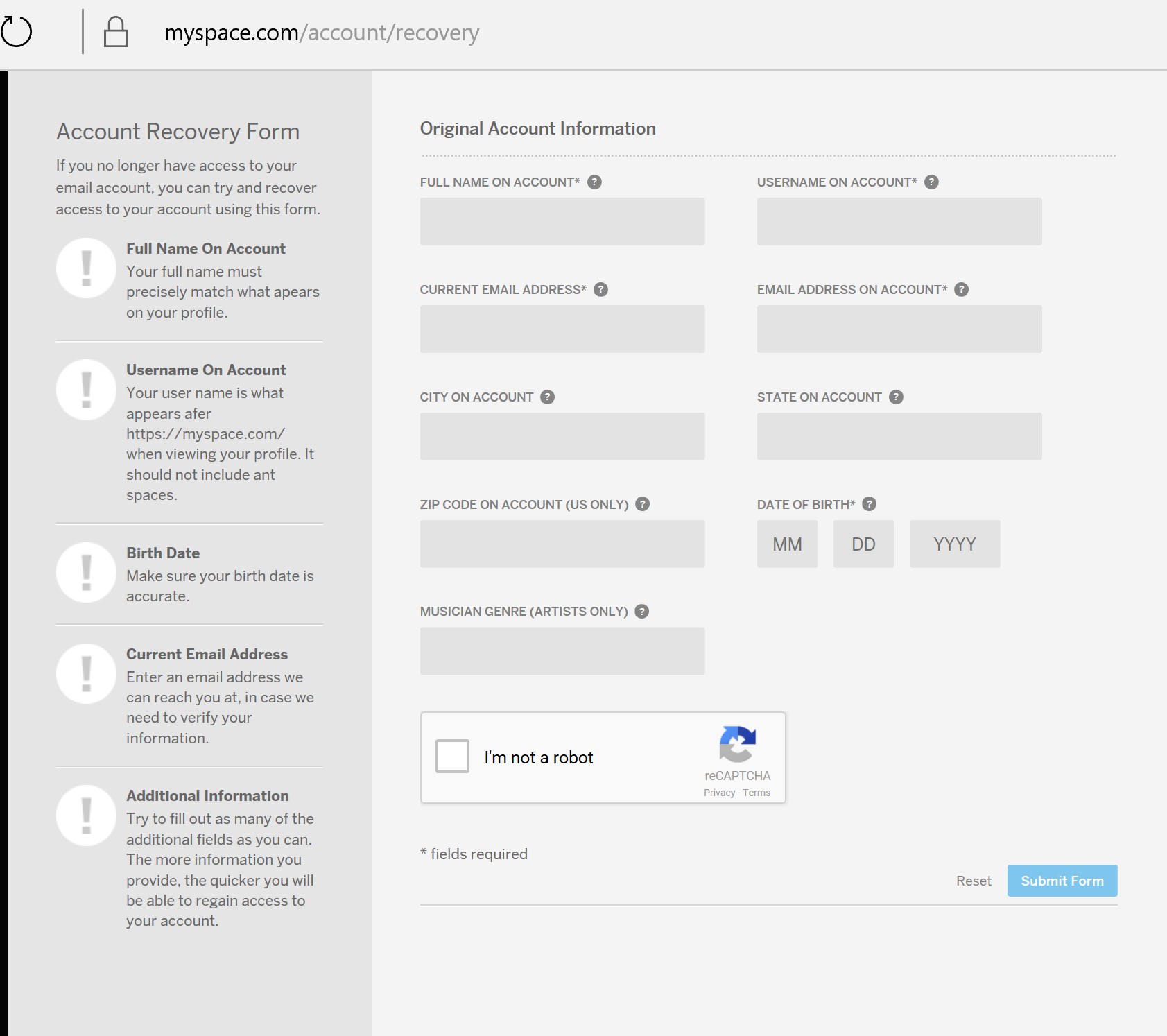Screen dimensions: 1167x1036
Task: Click the MM birth month field
Action: [787, 544]
